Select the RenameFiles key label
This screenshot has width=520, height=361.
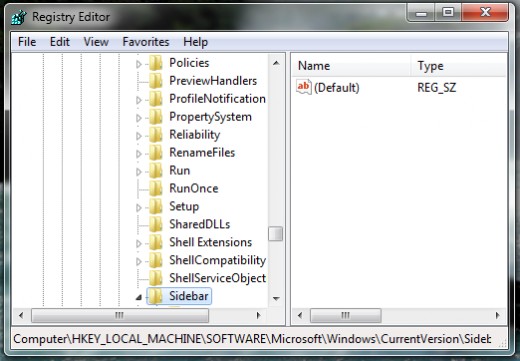click(202, 153)
